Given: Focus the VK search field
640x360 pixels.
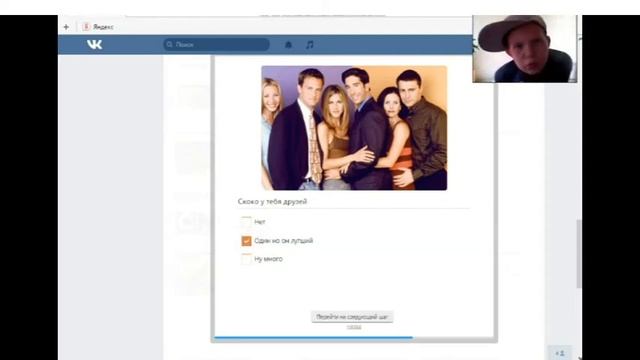Looking at the screenshot, I should tap(216, 44).
